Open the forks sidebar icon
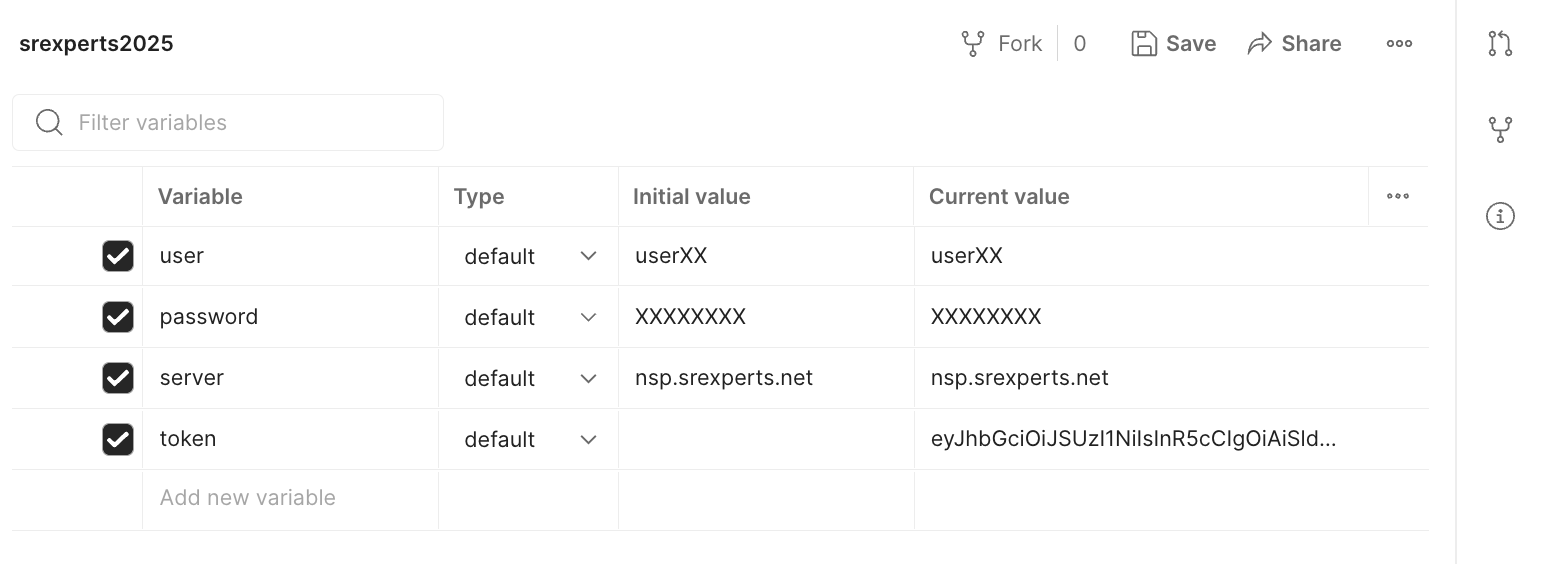 click(x=1500, y=130)
